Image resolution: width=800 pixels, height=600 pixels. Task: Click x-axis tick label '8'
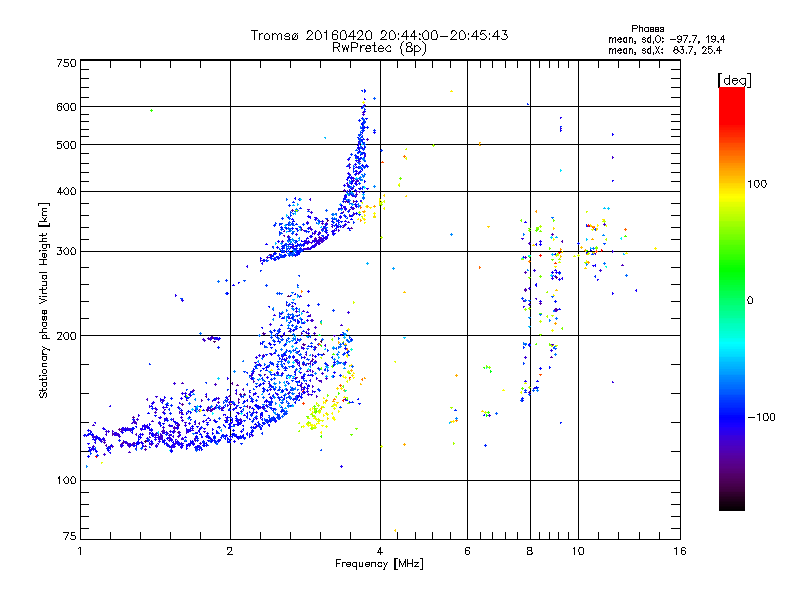click(530, 551)
